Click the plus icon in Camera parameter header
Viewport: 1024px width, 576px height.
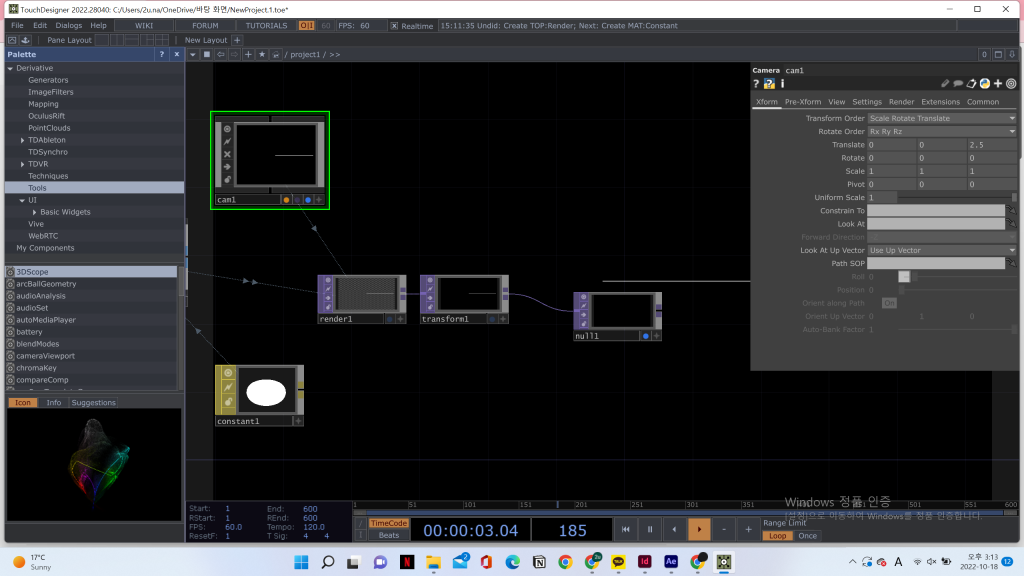click(x=997, y=84)
